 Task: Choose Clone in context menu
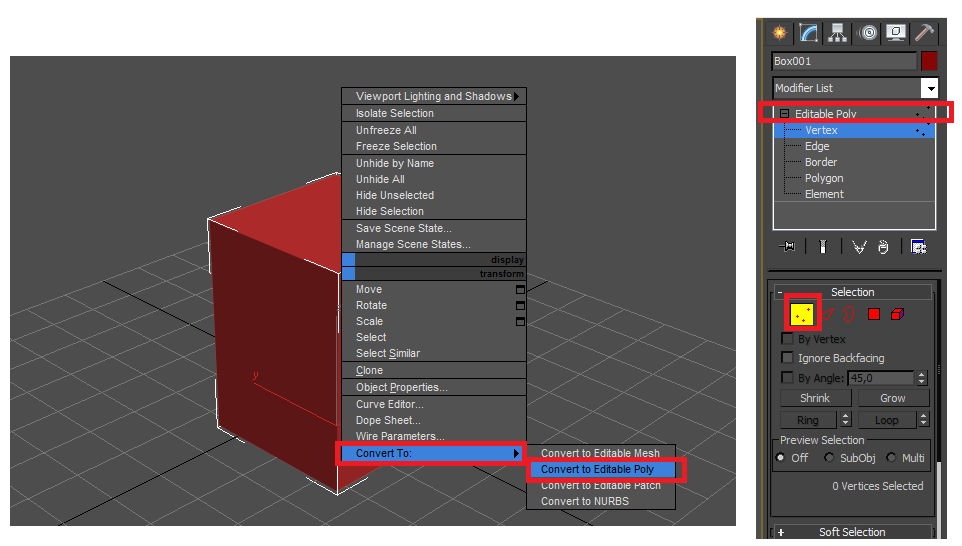(x=434, y=371)
